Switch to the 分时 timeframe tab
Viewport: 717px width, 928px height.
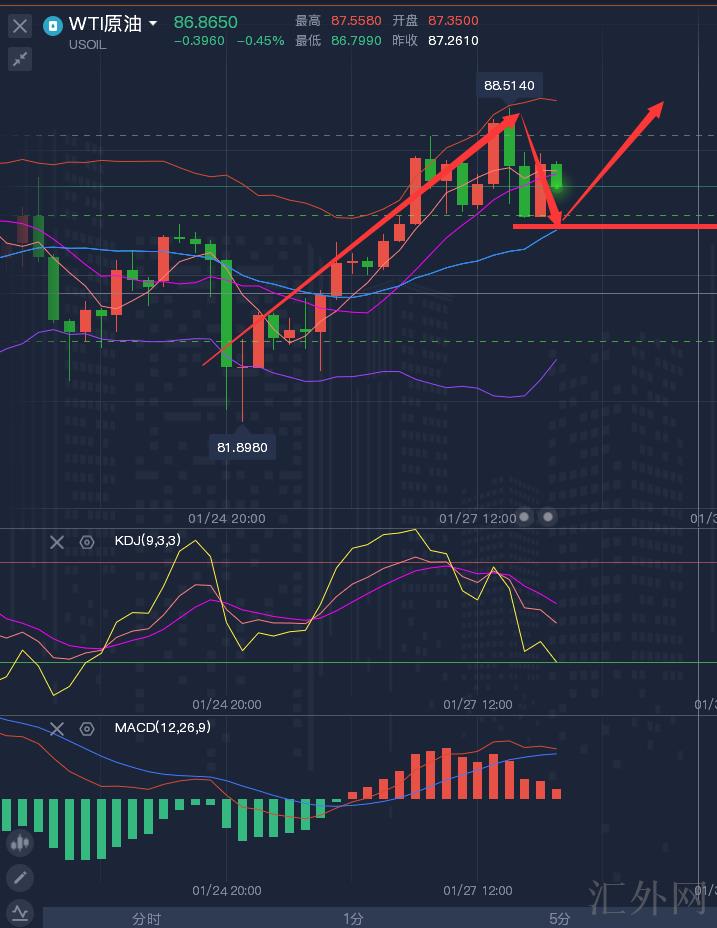tap(146, 918)
